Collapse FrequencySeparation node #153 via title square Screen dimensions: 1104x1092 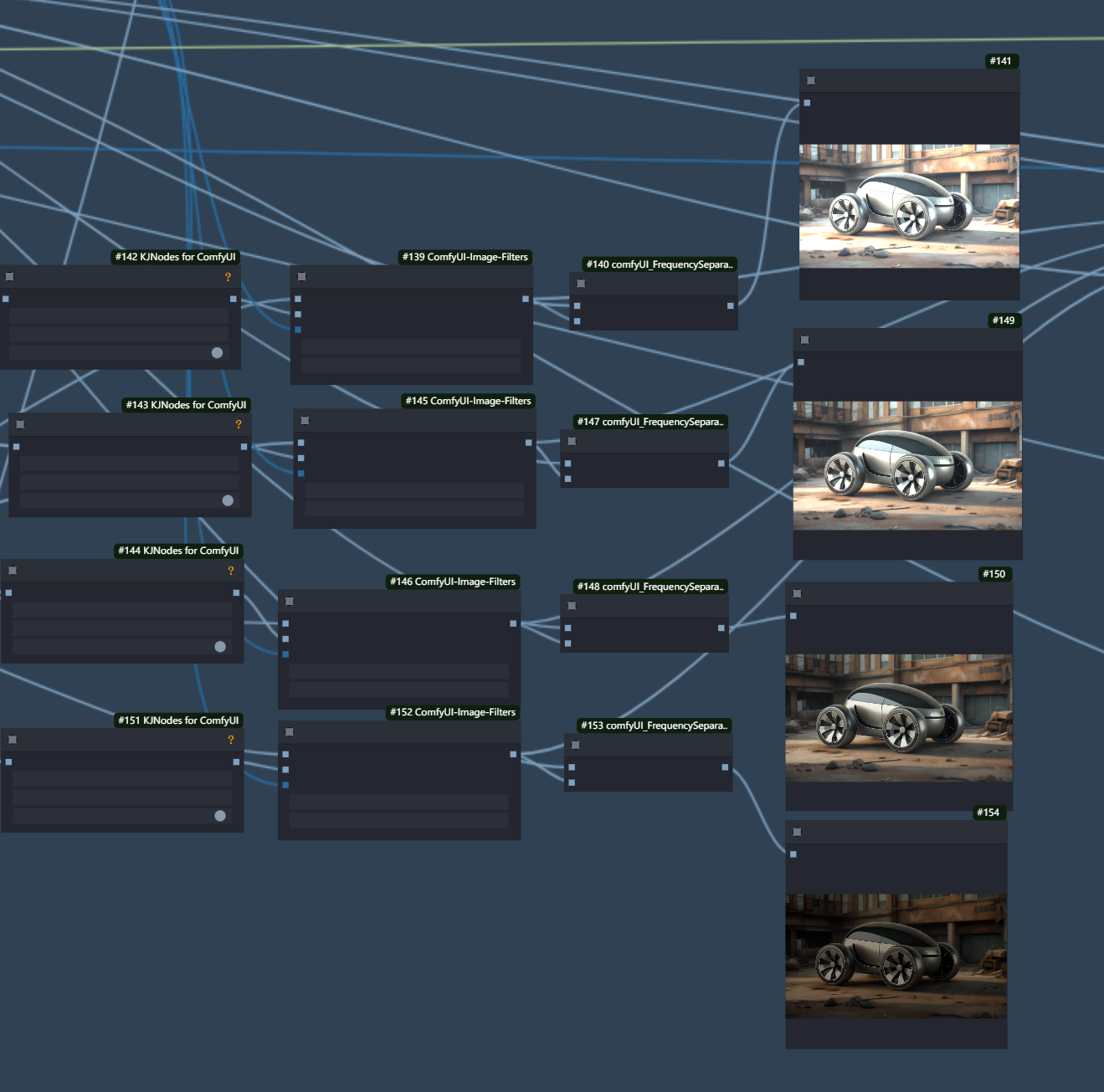pos(576,745)
